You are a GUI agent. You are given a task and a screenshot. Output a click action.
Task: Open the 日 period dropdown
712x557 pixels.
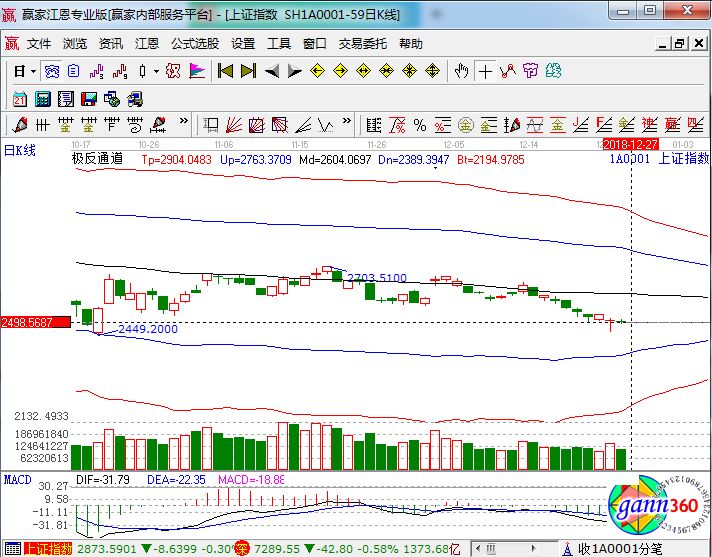24,71
